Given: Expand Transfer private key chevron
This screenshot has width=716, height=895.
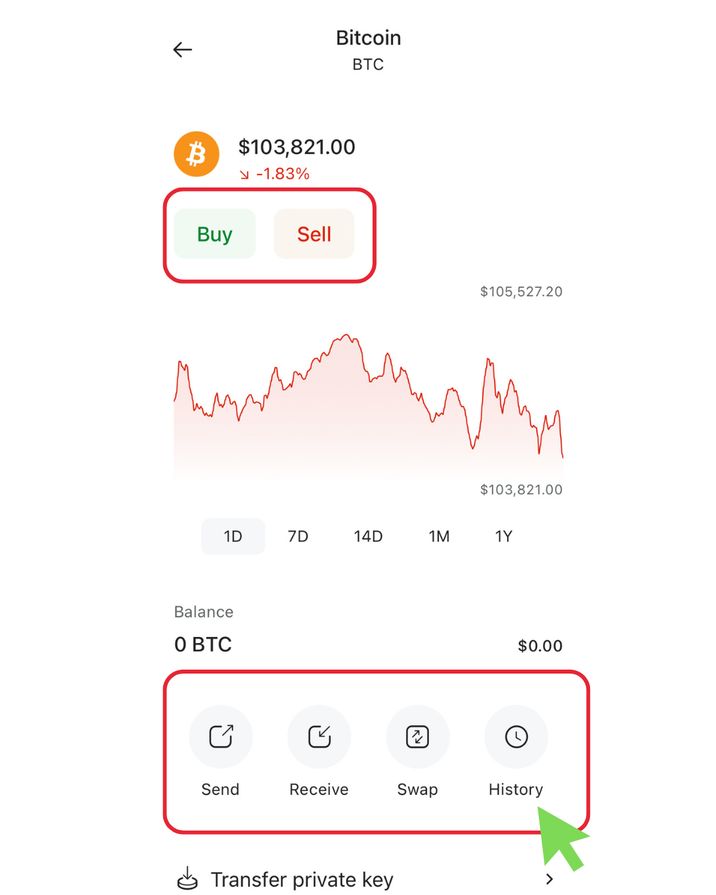Looking at the screenshot, I should tap(549, 879).
